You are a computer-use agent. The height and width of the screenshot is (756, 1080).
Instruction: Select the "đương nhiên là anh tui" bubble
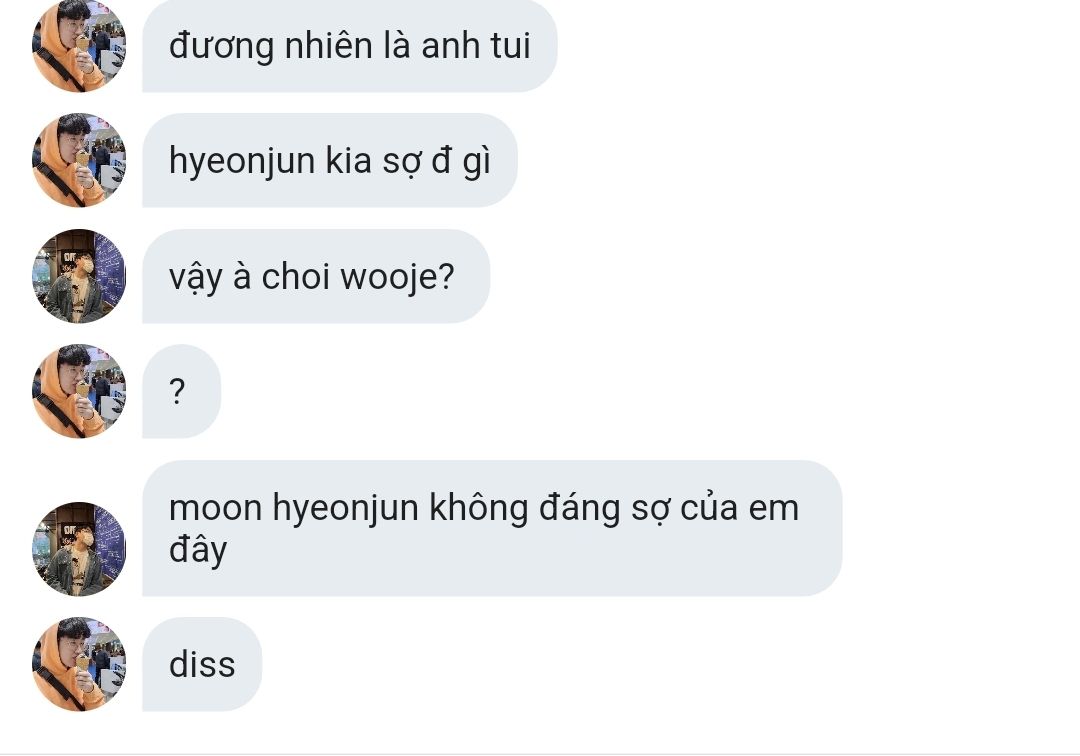(x=350, y=45)
